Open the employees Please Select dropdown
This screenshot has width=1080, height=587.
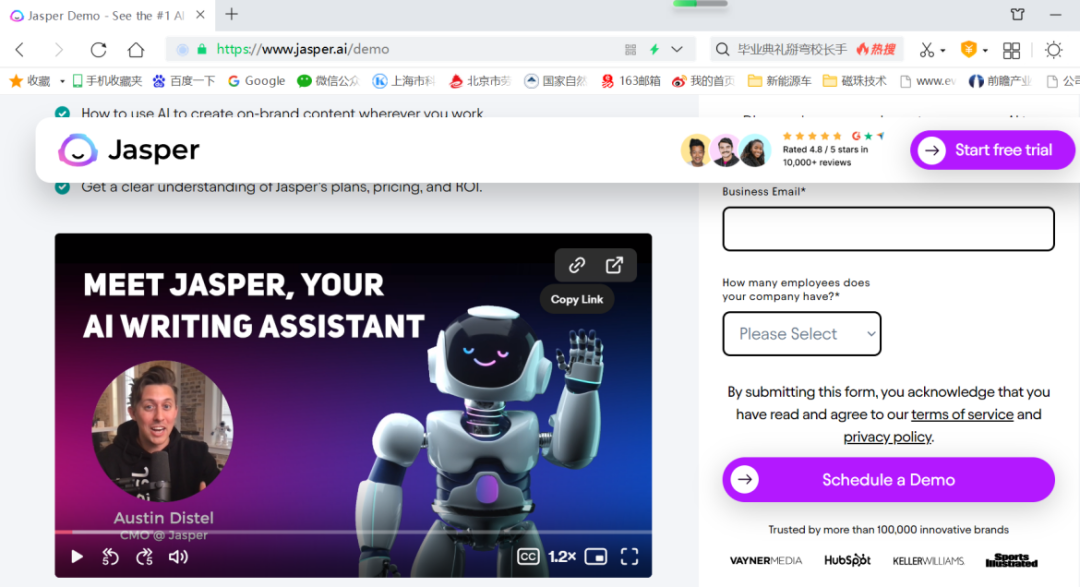[802, 333]
